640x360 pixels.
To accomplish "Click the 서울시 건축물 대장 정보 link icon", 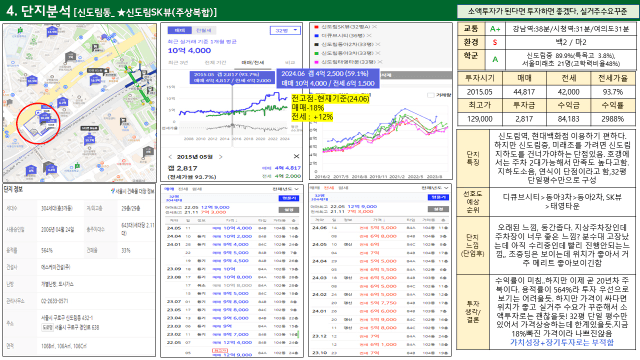I will [113, 191].
